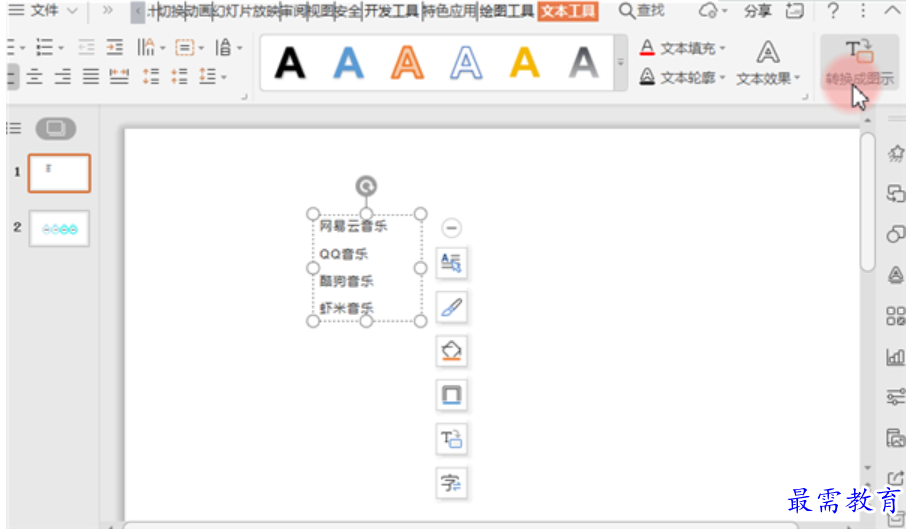
Task: Collapse the ribbon with the caret icon
Action: 892,10
